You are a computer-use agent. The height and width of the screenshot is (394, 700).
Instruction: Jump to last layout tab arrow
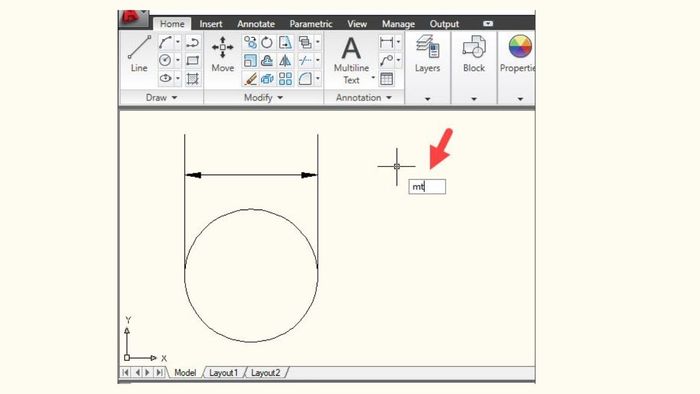pos(159,372)
